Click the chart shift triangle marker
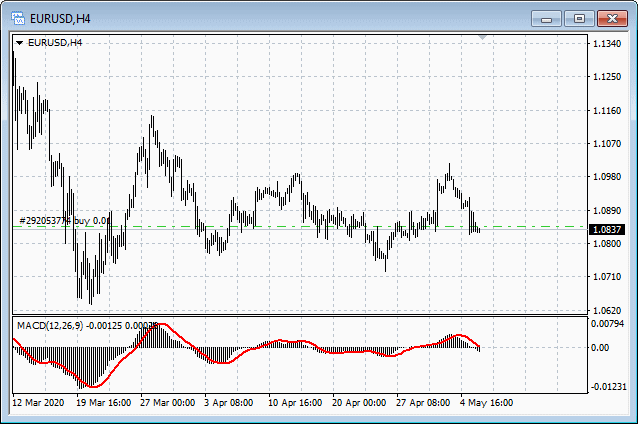638x424 pixels. [x=483, y=37]
